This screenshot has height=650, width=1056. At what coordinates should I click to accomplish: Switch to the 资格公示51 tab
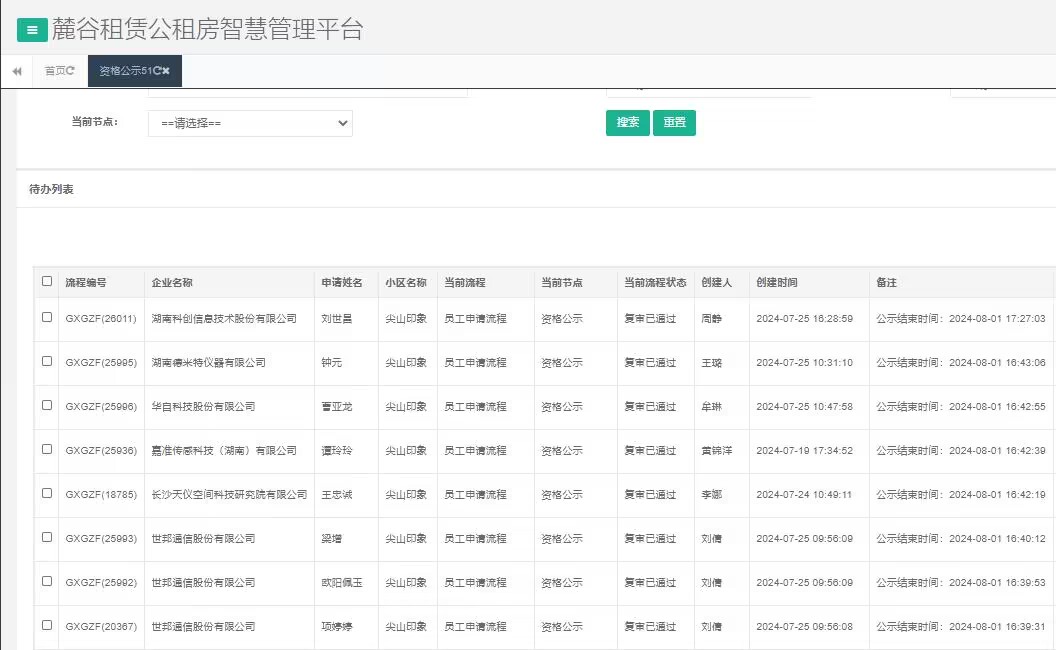(124, 71)
